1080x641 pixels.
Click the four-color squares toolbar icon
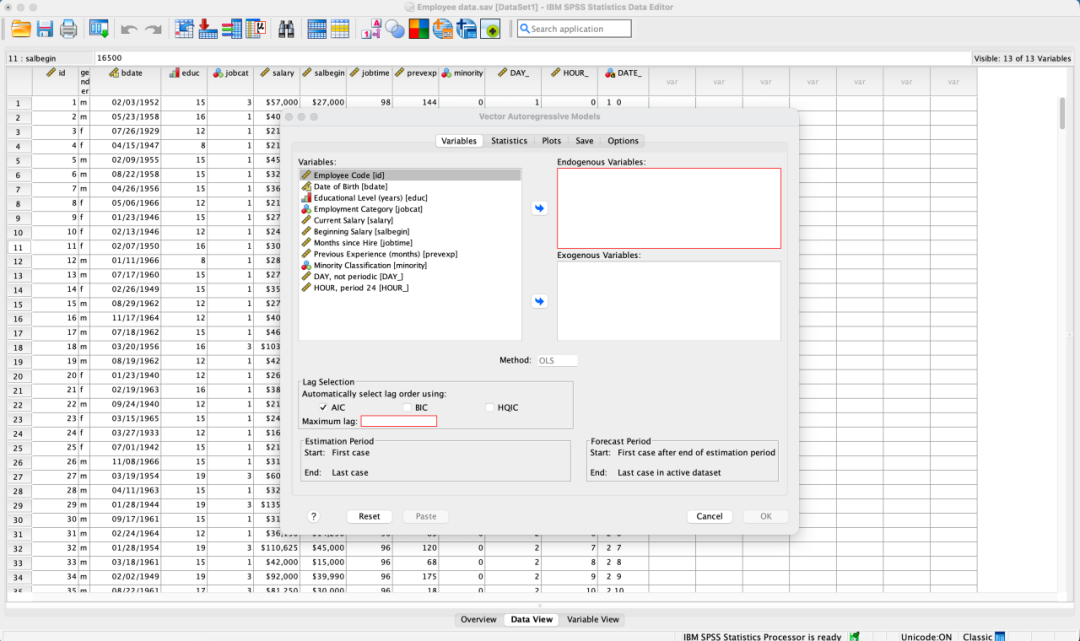coord(418,29)
